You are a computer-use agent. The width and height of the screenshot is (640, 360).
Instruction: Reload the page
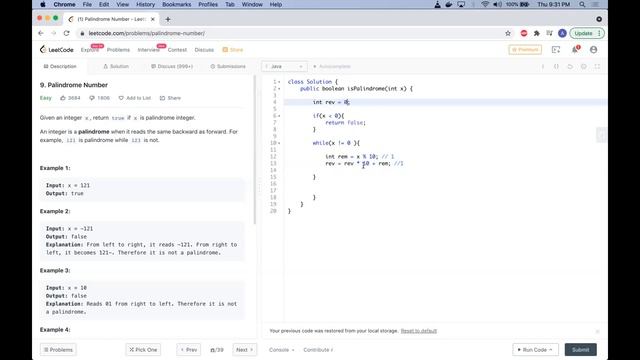coord(67,33)
